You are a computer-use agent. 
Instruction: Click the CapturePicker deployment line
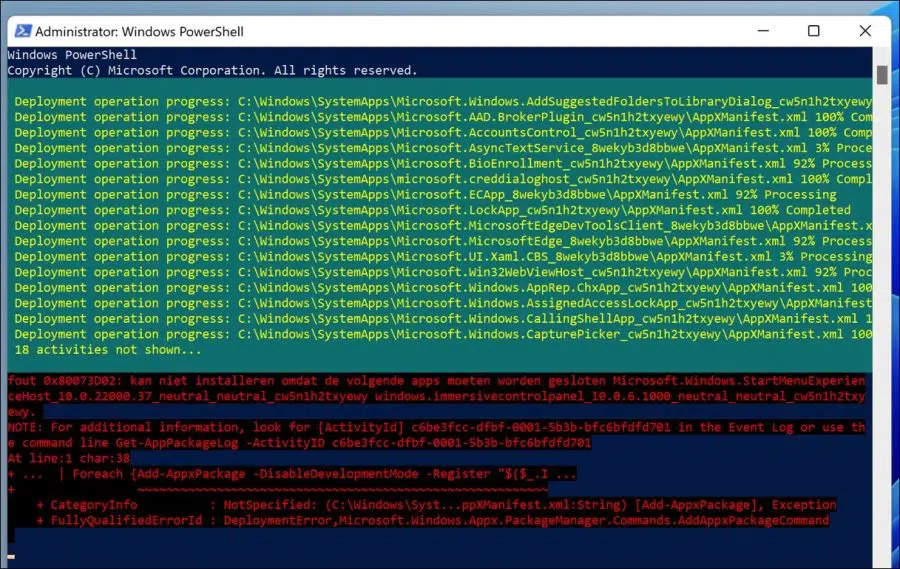click(443, 334)
